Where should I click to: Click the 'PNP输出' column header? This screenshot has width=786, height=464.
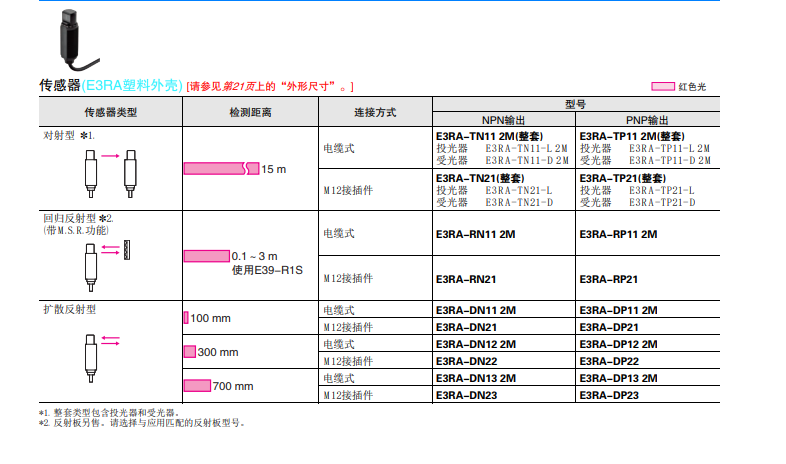(647, 120)
